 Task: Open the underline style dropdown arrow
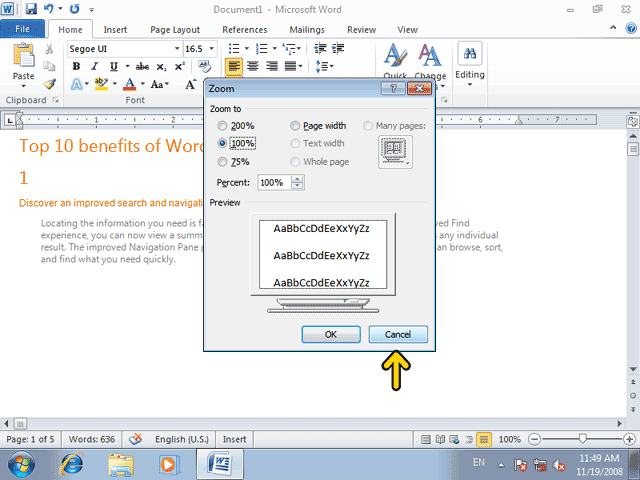pyautogui.click(x=127, y=66)
